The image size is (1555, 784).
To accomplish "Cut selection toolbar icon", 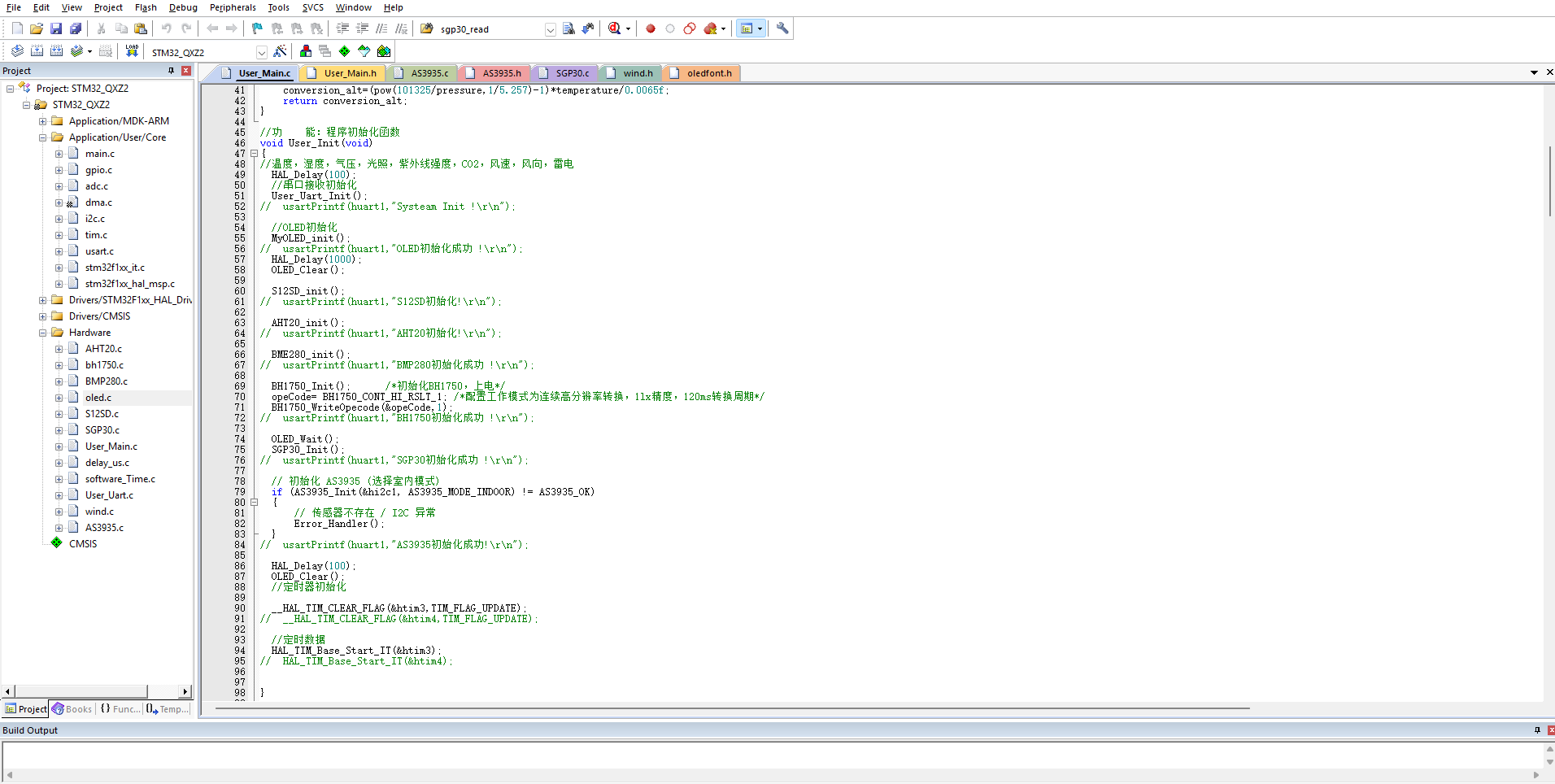I will point(102,28).
